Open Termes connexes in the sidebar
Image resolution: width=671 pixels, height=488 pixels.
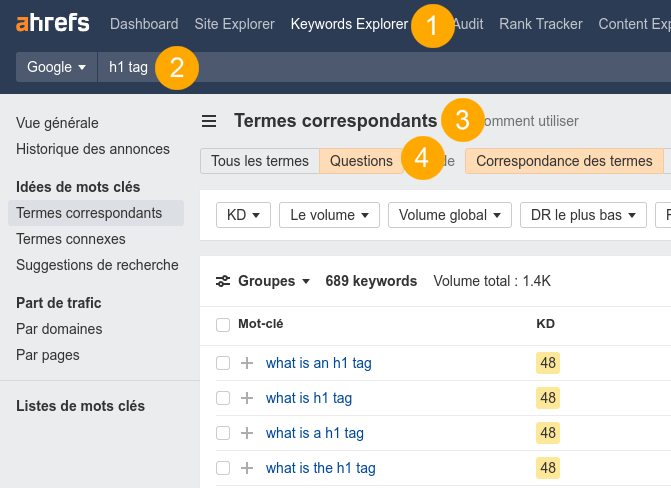71,239
